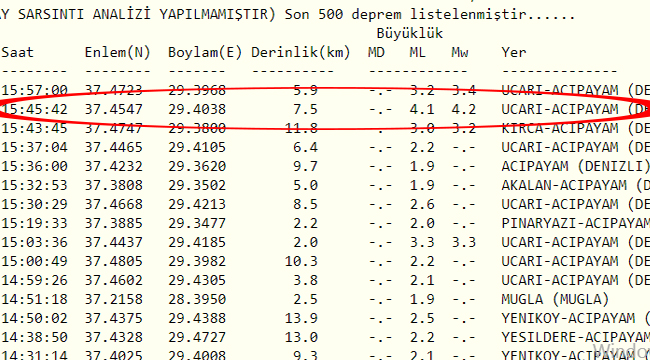
Task: Select the Derinlik(km) column header
Action: tap(301, 53)
